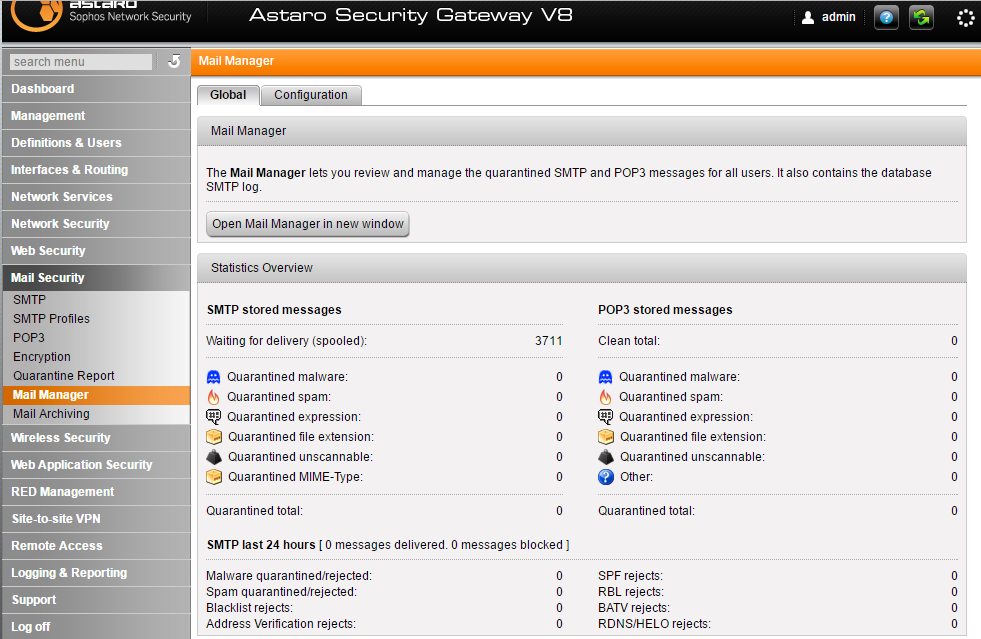
Task: Click 'POP3 stored messages' heading
Action: click(x=665, y=310)
